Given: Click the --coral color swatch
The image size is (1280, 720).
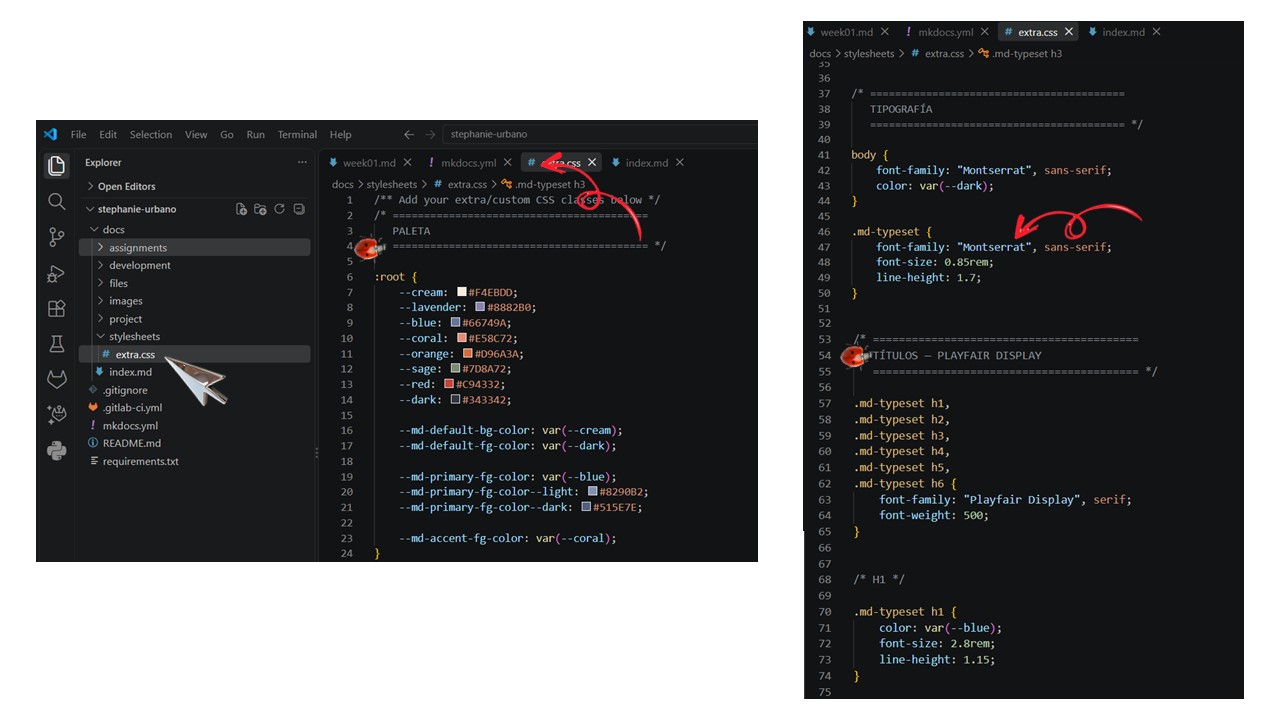Looking at the screenshot, I should click(x=462, y=339).
